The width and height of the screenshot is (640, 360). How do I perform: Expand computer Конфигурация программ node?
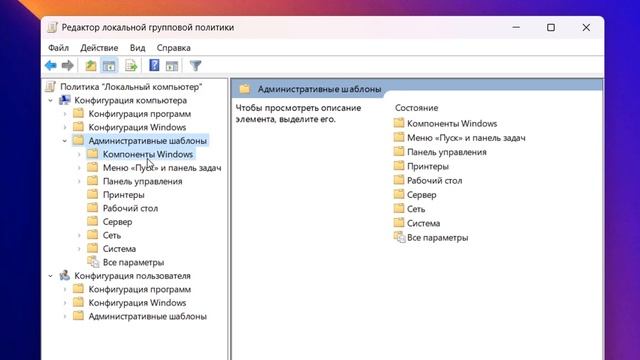[x=64, y=113]
